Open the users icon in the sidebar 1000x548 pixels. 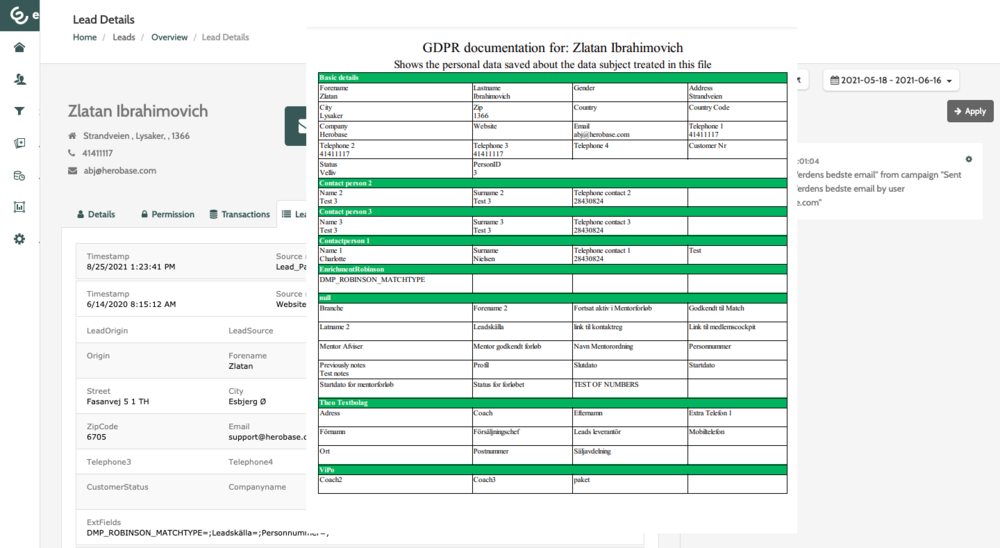(x=19, y=79)
